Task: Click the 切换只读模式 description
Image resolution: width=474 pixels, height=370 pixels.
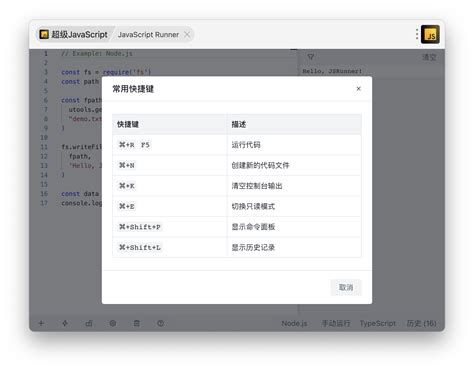Action: [253, 206]
